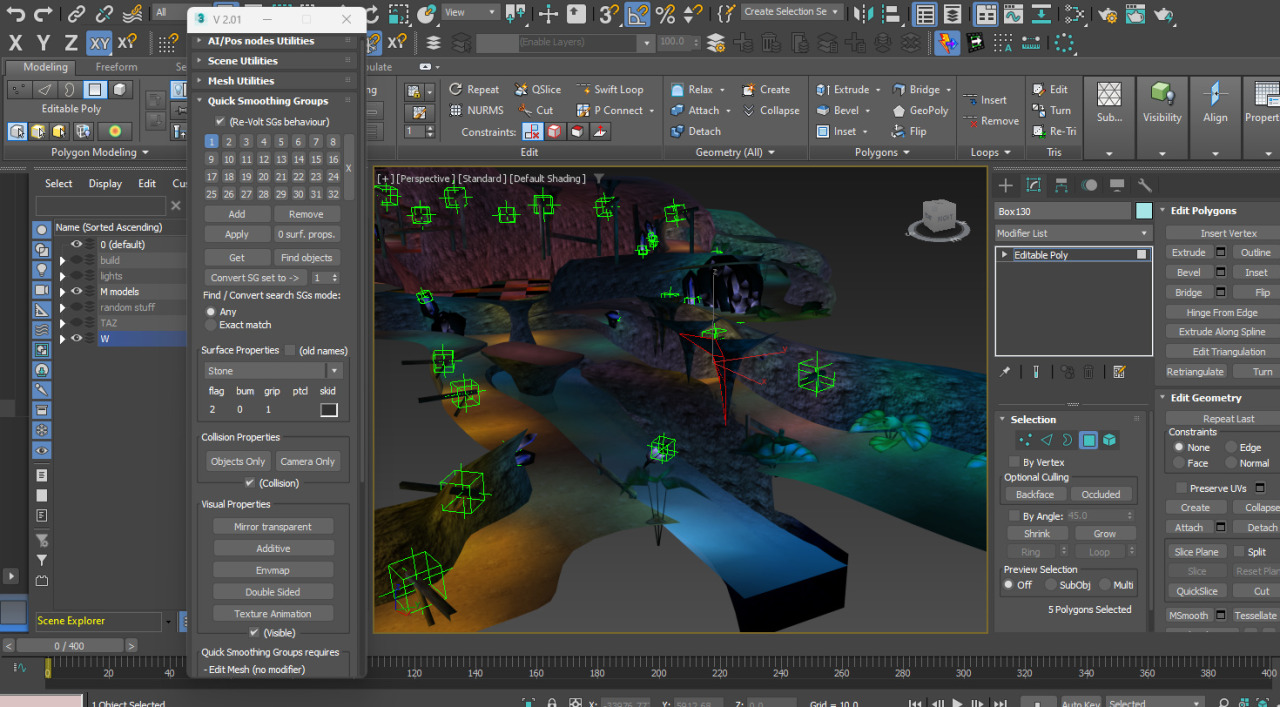The image size is (1280, 707).
Task: Toggle Re-Volt SGs behaviour checkbox
Action: point(220,121)
